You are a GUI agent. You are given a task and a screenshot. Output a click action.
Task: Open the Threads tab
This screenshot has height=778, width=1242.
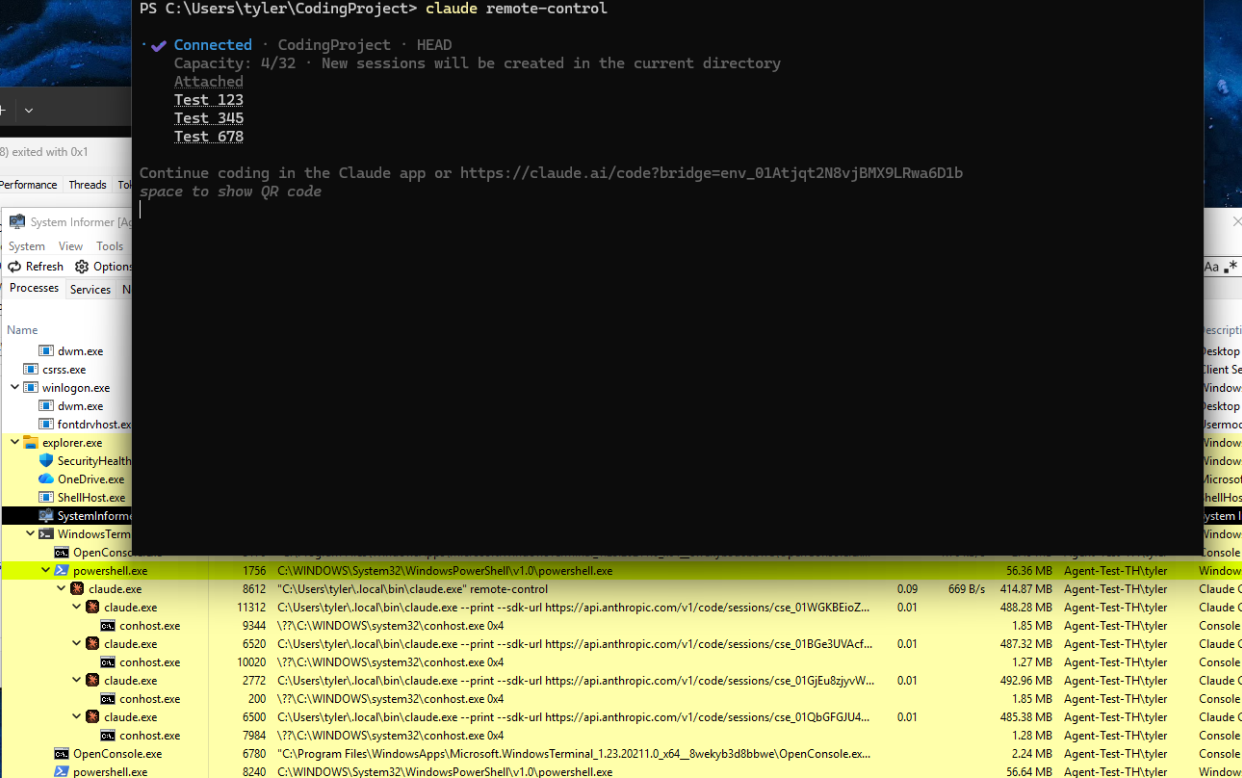coord(87,185)
